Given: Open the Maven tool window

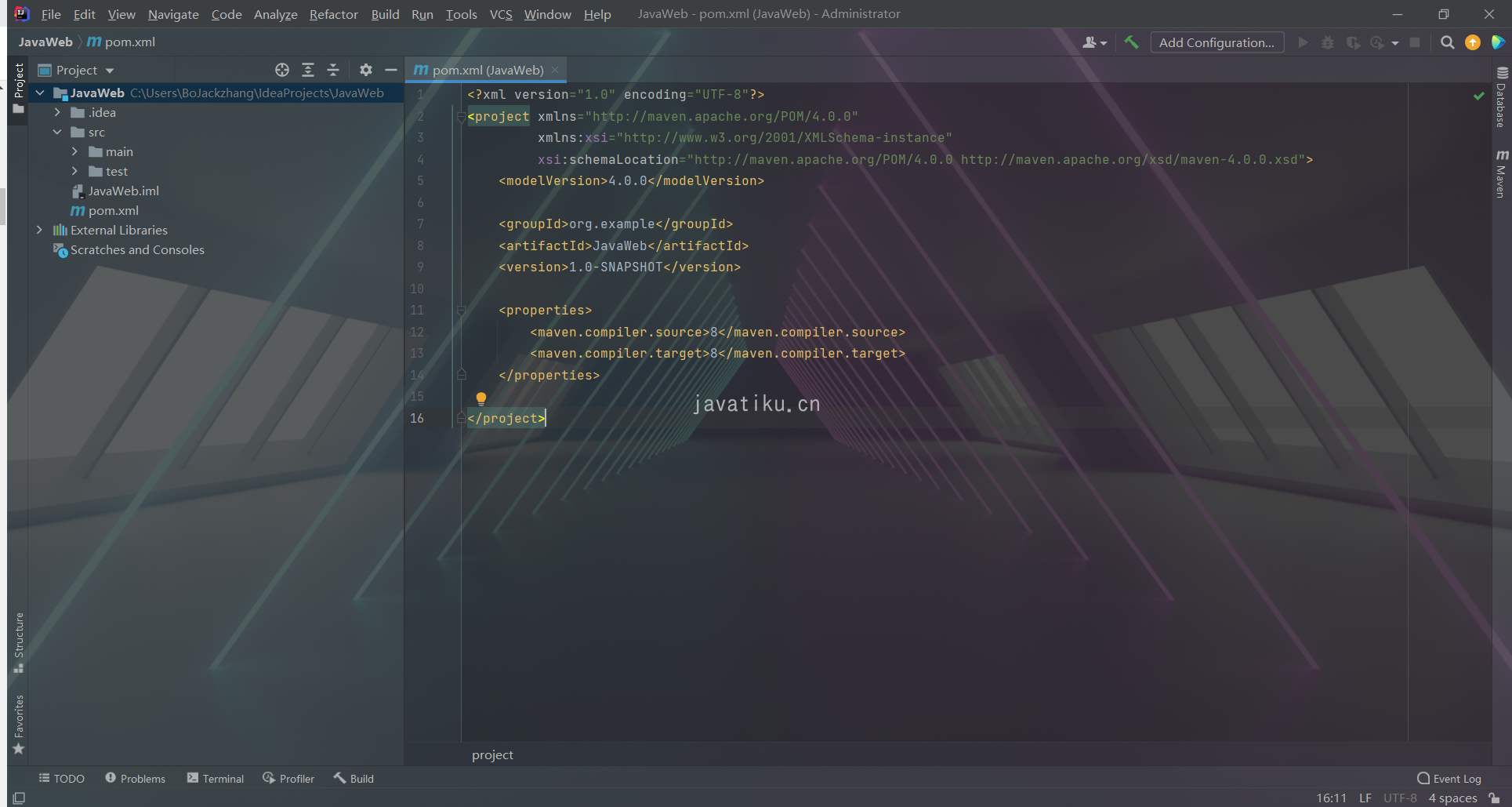Looking at the screenshot, I should (x=1501, y=173).
